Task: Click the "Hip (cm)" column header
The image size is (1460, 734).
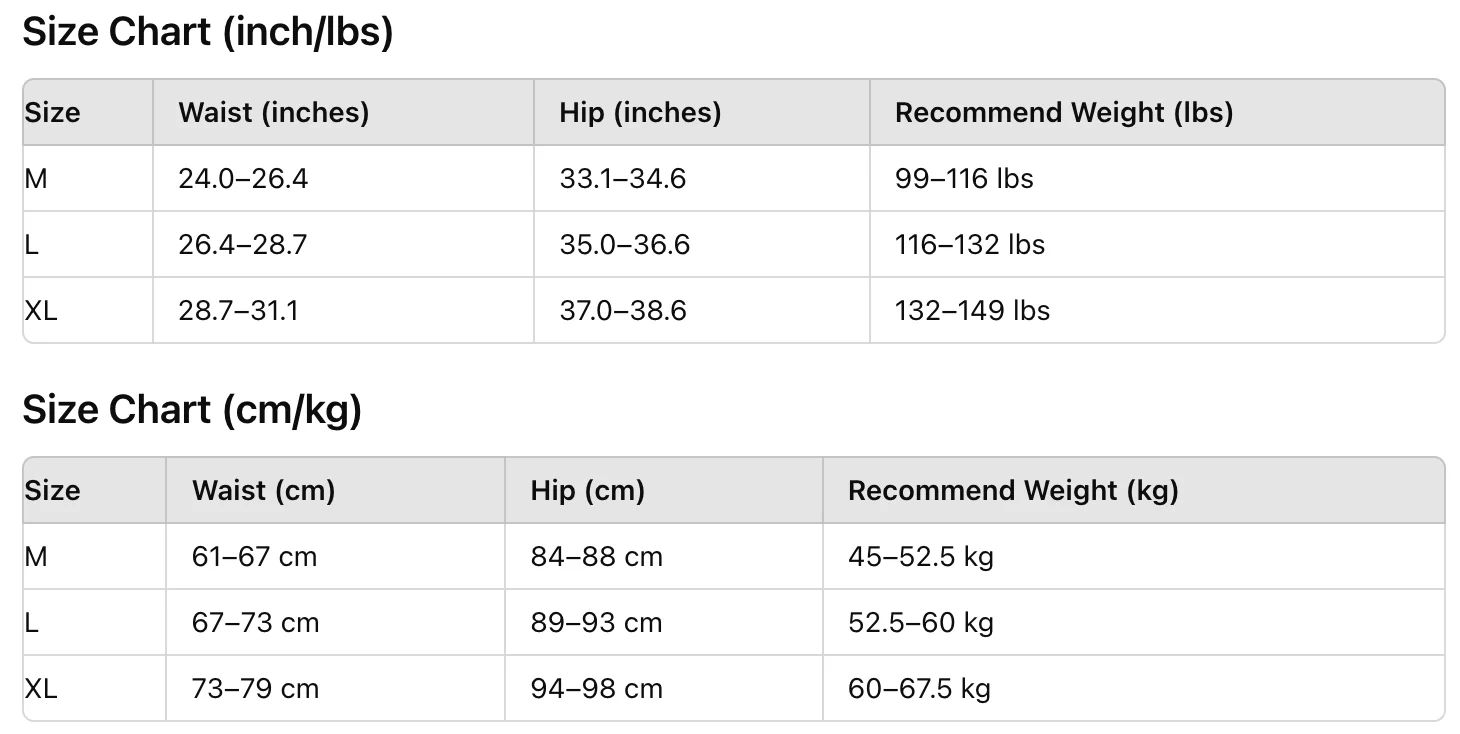Action: point(587,491)
